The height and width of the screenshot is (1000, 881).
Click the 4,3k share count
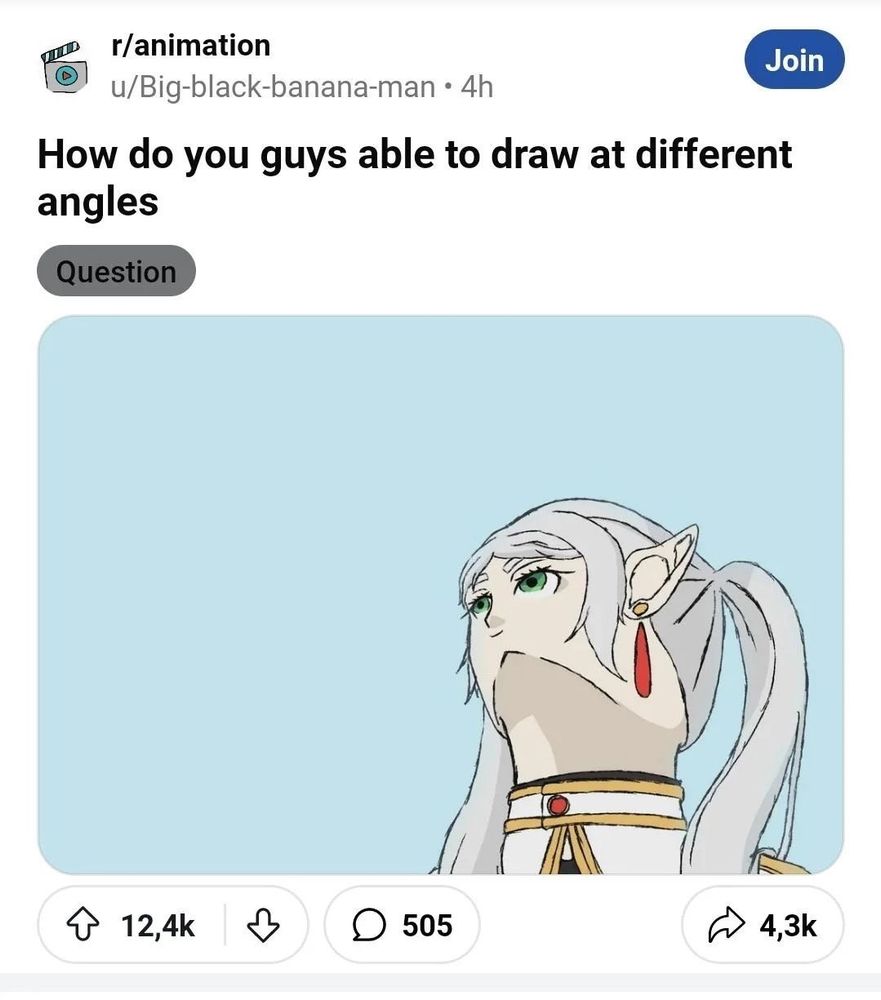(789, 925)
